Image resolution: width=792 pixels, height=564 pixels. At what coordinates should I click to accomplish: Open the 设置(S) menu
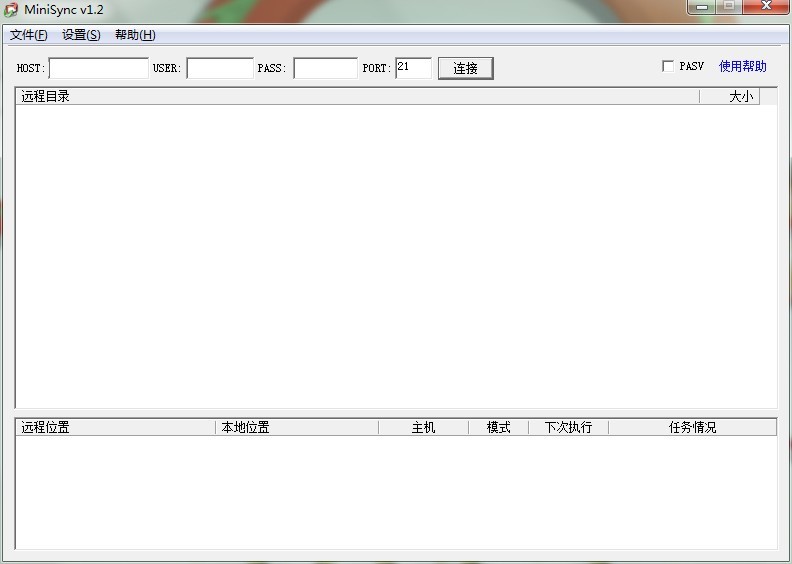tap(81, 35)
